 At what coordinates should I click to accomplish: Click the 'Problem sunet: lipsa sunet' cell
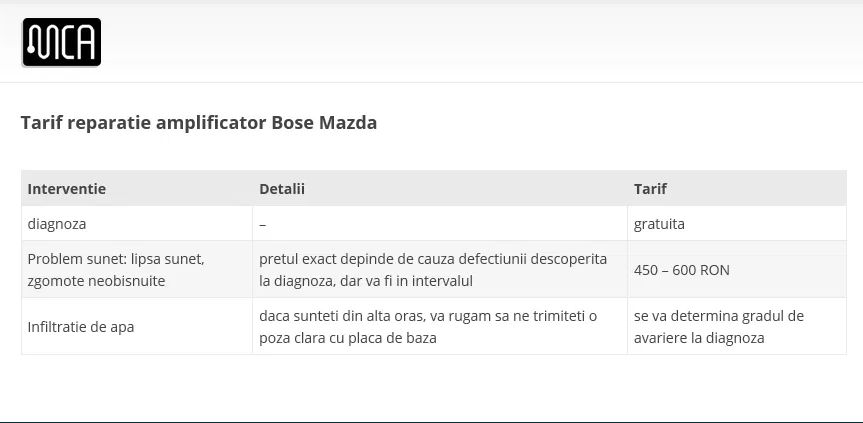click(116, 259)
